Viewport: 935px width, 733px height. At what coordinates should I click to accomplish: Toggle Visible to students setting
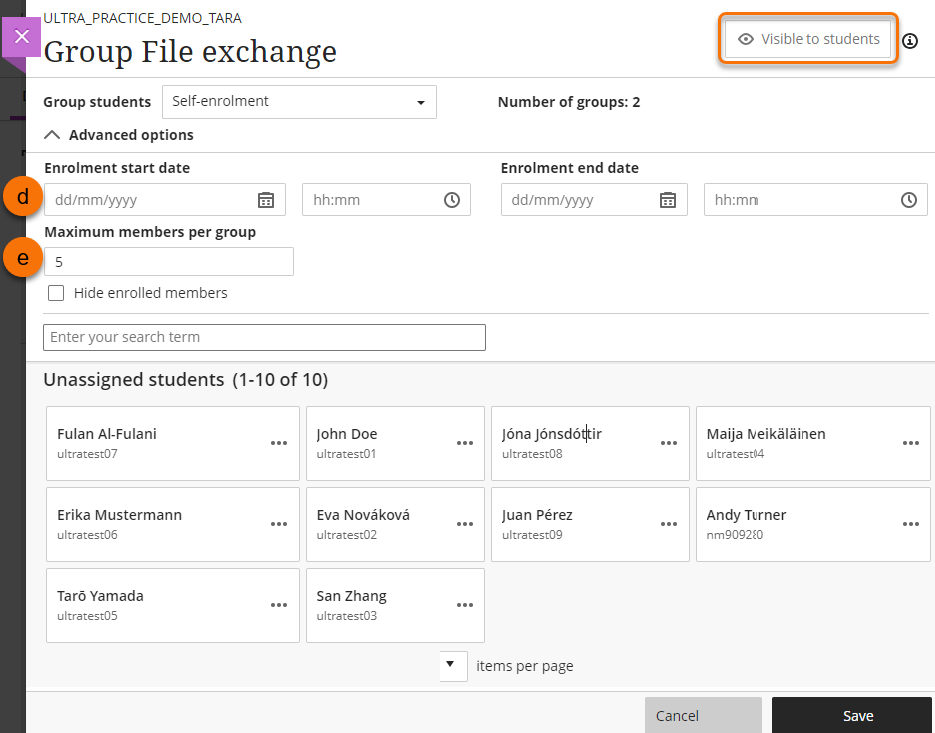coord(808,39)
